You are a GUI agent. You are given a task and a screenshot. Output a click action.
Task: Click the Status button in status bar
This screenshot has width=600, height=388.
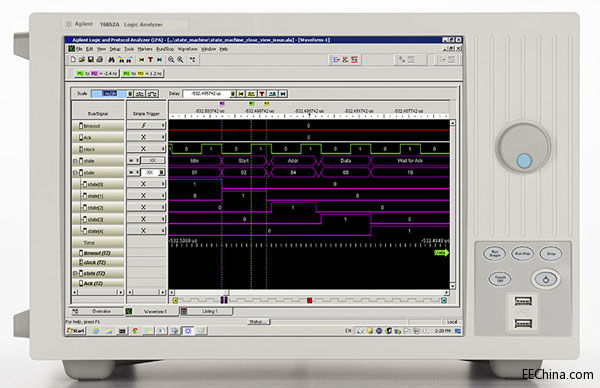pyautogui.click(x=258, y=322)
